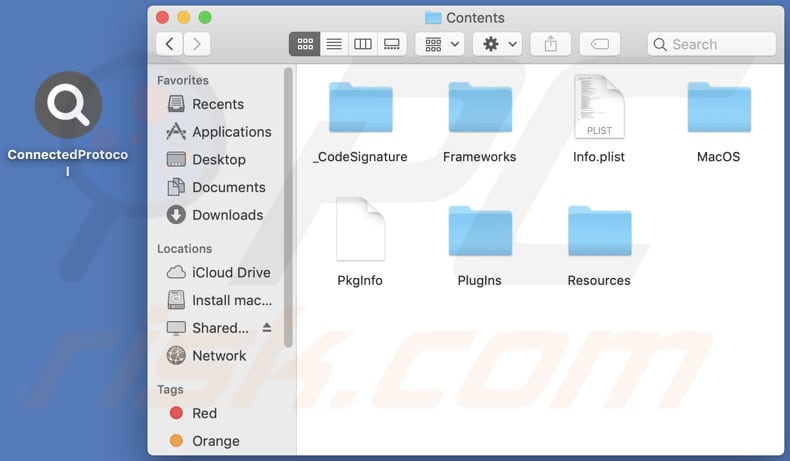
Task: Click the Contents folder title icon
Action: pyautogui.click(x=433, y=18)
